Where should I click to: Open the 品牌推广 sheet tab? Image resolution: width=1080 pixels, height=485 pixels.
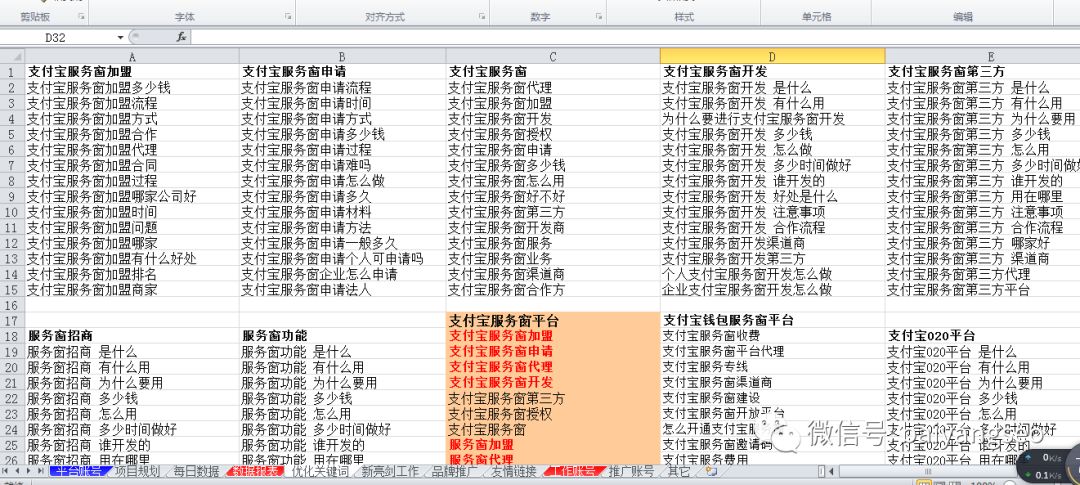[x=455, y=472]
